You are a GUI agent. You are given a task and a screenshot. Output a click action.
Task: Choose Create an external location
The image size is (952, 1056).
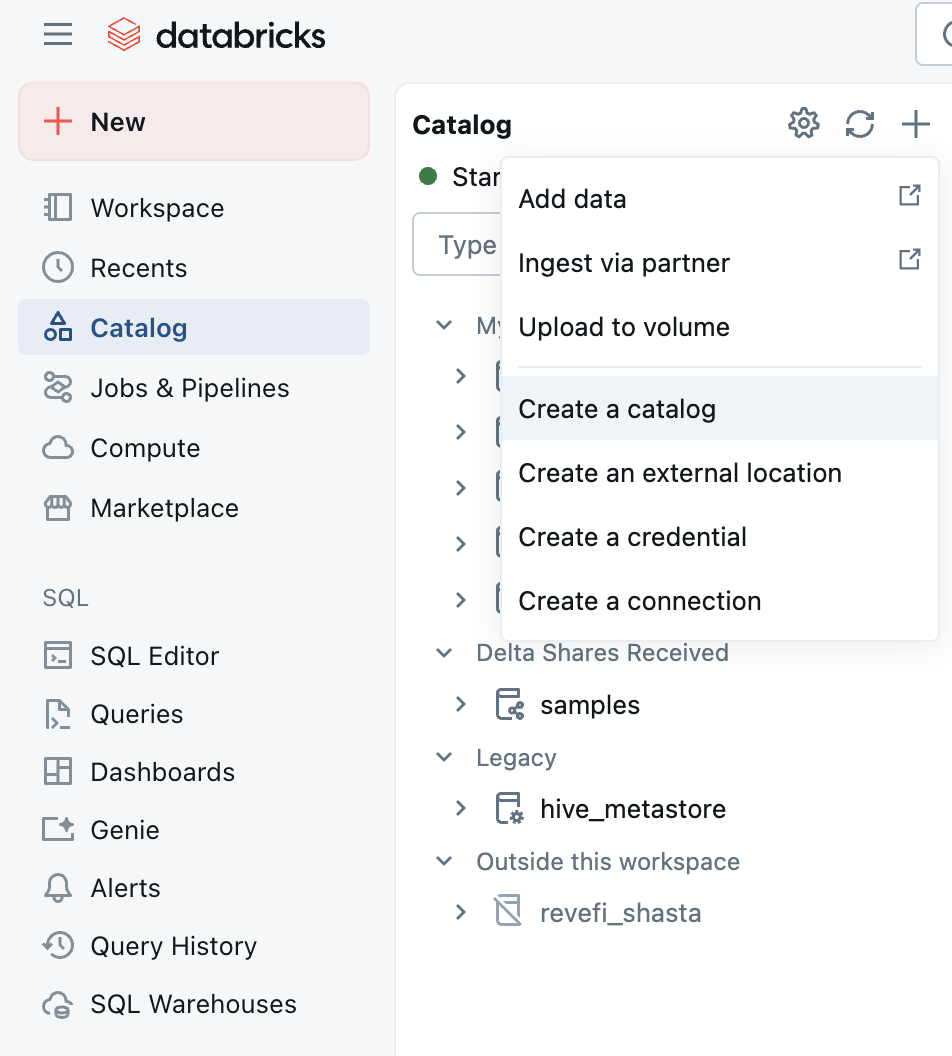(680, 473)
